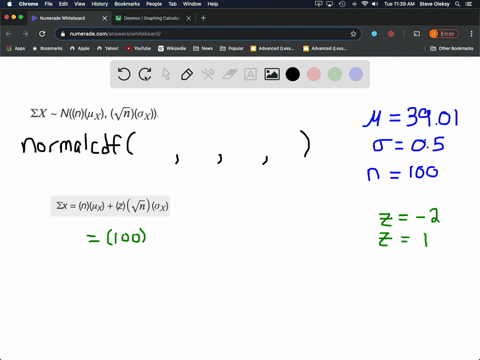Open the Chrome three-dot menu
This screenshot has width=480, height=360.
tap(471, 34)
